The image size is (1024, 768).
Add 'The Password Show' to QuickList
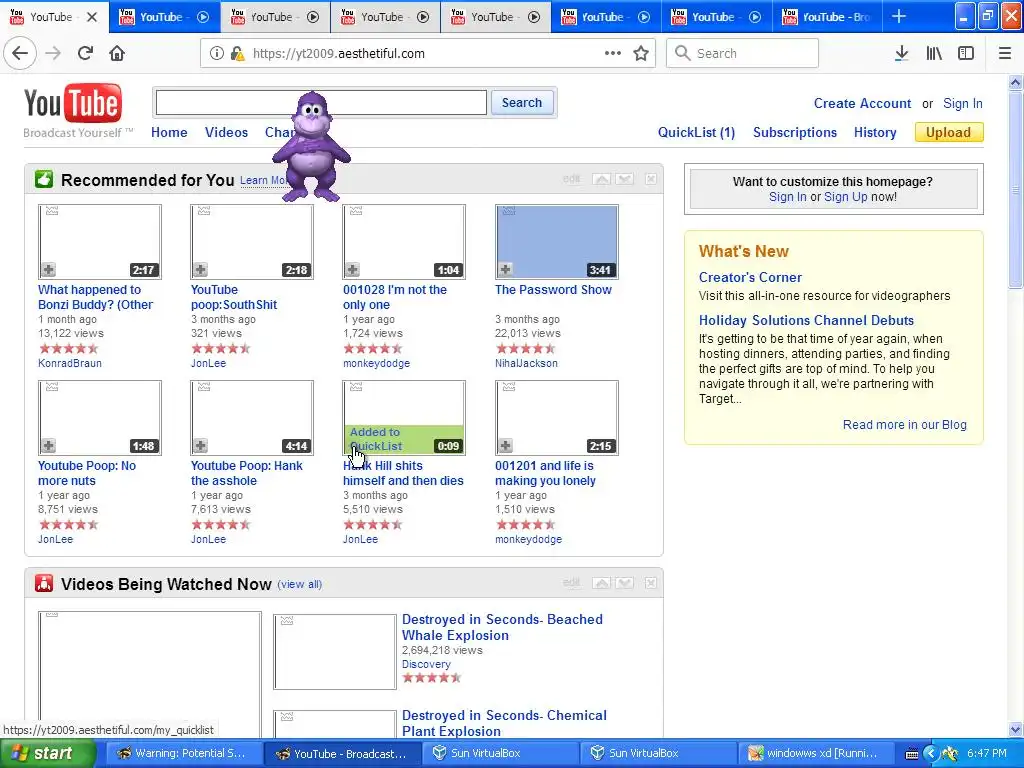[505, 269]
